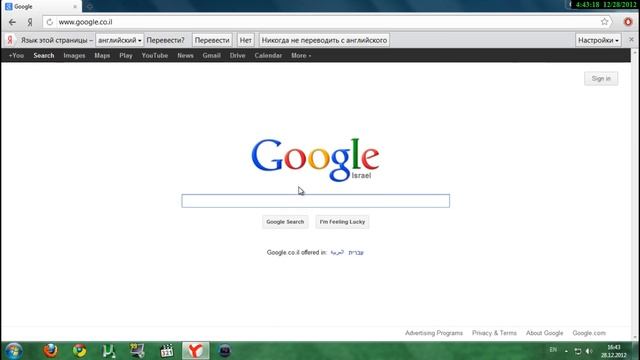This screenshot has height=360, width=640.
Task: Click the page vertical scrollbar
Action: tap(635, 195)
